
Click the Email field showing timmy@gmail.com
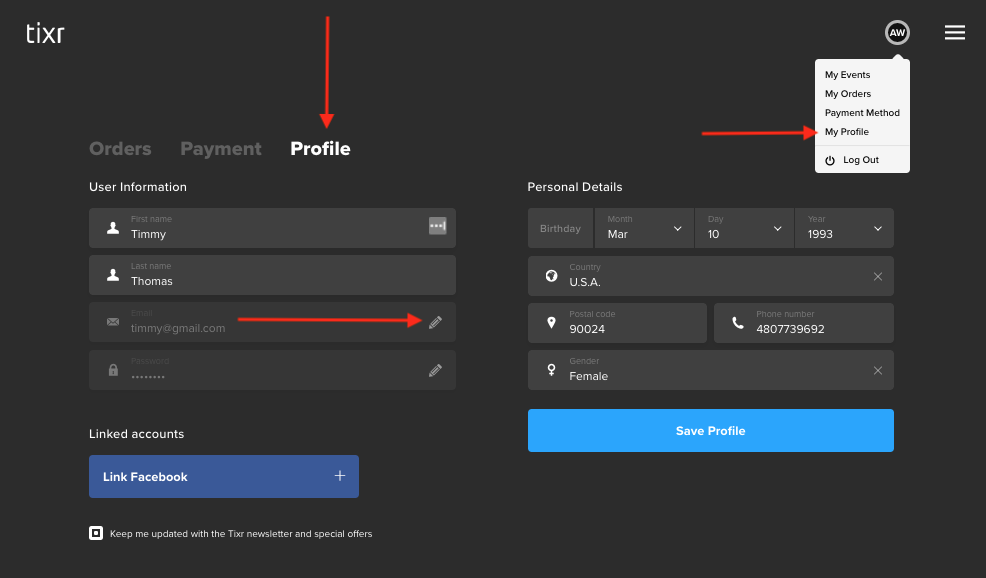272,322
